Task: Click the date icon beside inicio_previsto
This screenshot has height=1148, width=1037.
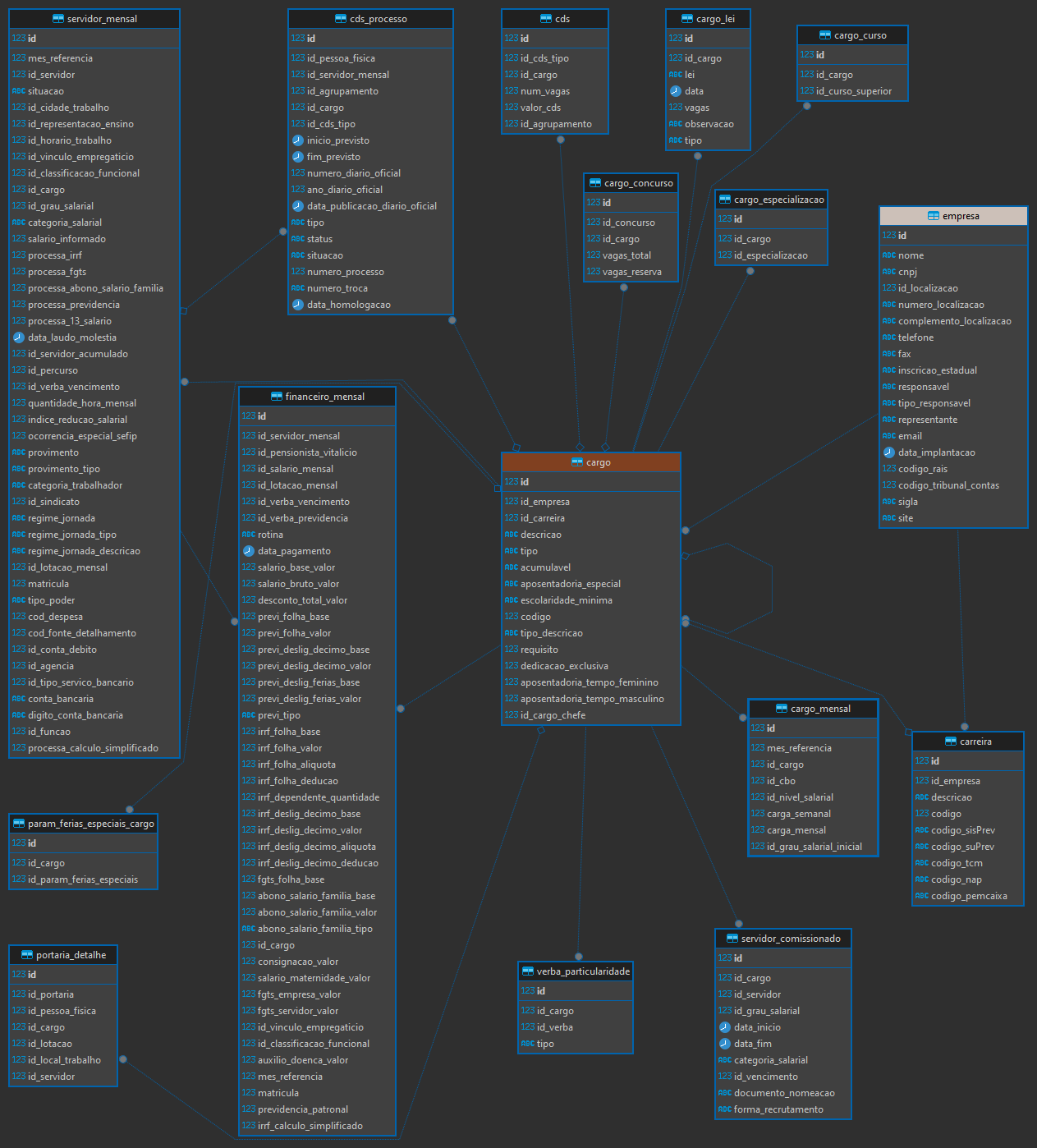Action: [x=298, y=140]
